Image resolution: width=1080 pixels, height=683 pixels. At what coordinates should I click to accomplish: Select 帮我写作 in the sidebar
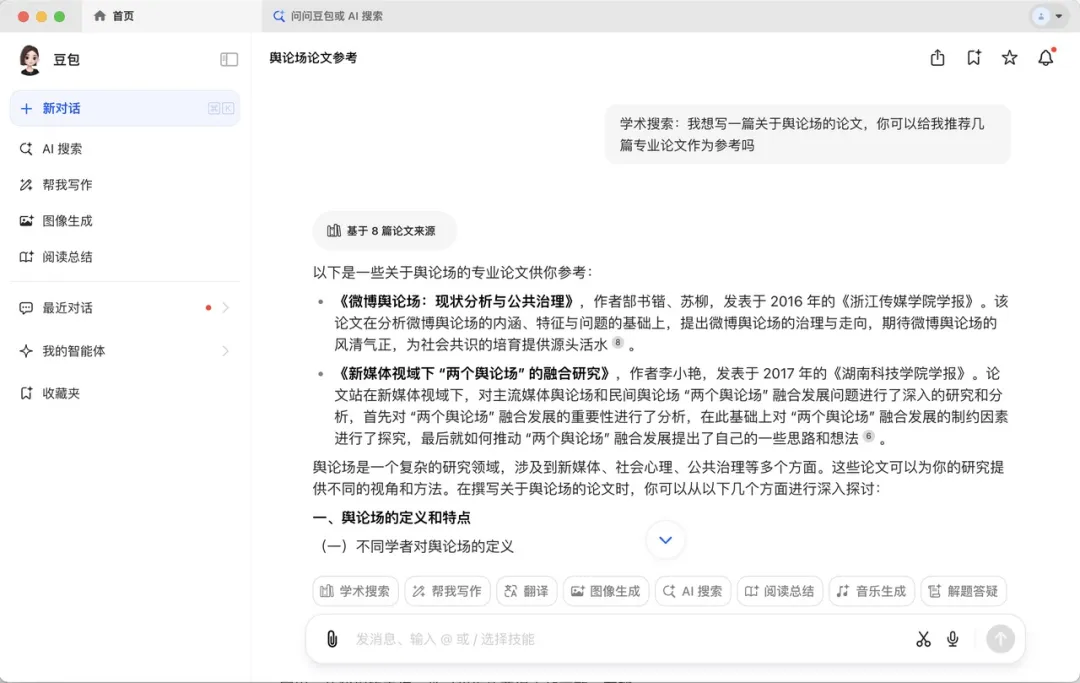[67, 185]
